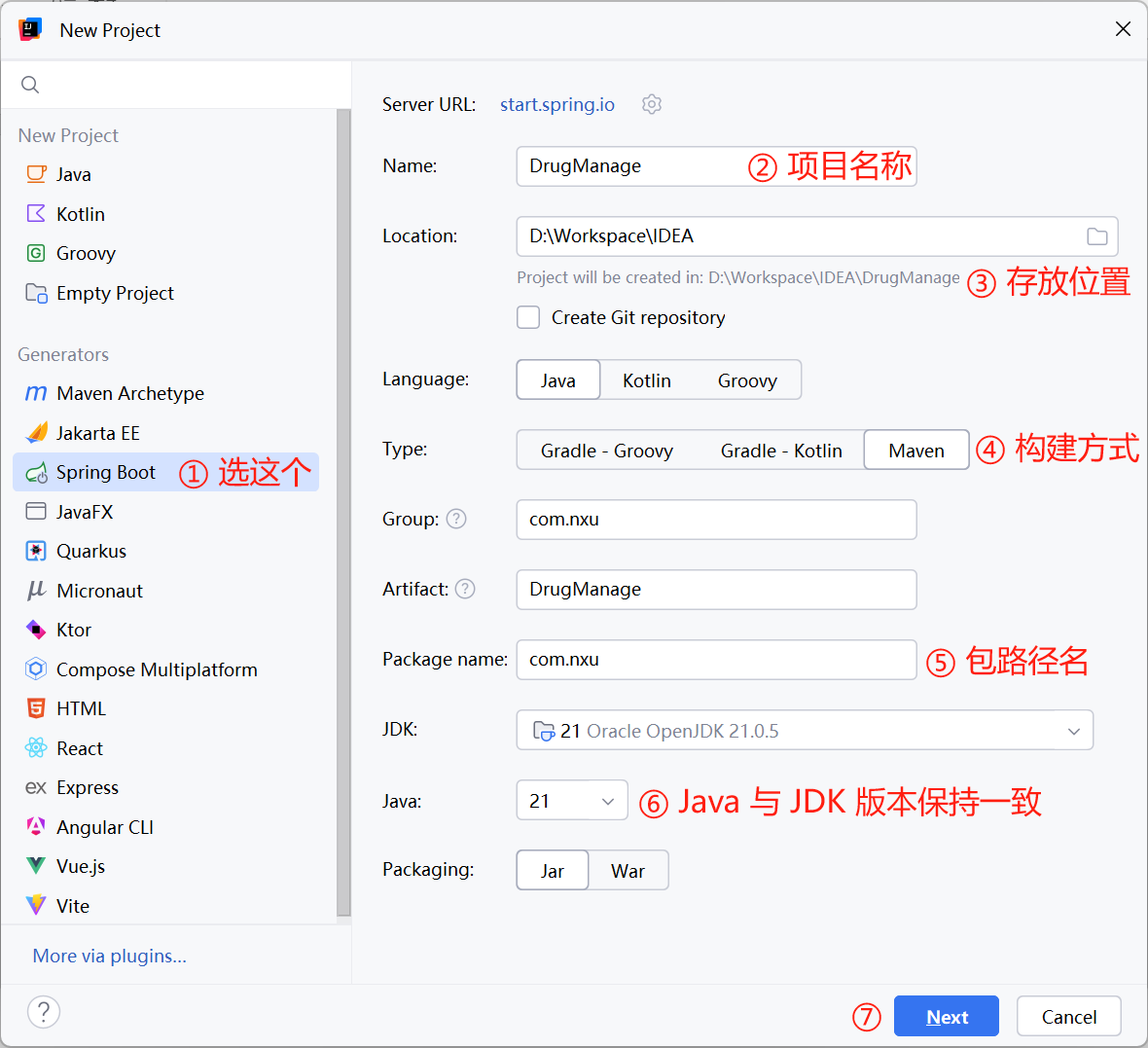Select the Java project icon

click(x=36, y=174)
